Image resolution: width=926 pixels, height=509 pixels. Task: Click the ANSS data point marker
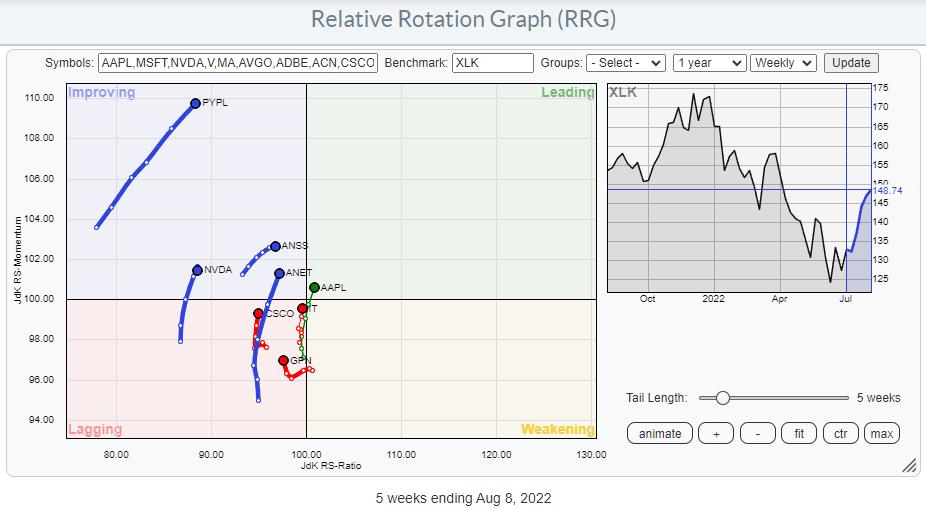pos(276,246)
